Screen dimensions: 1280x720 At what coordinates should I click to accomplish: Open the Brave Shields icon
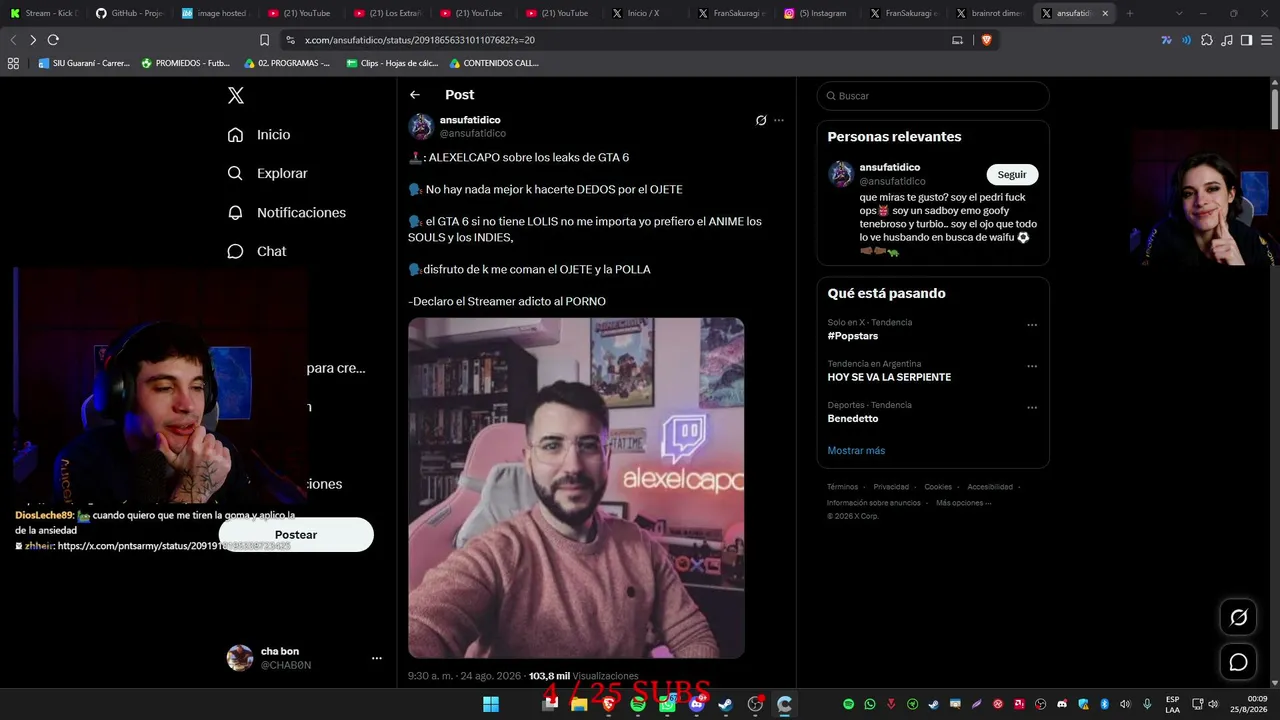click(x=986, y=40)
